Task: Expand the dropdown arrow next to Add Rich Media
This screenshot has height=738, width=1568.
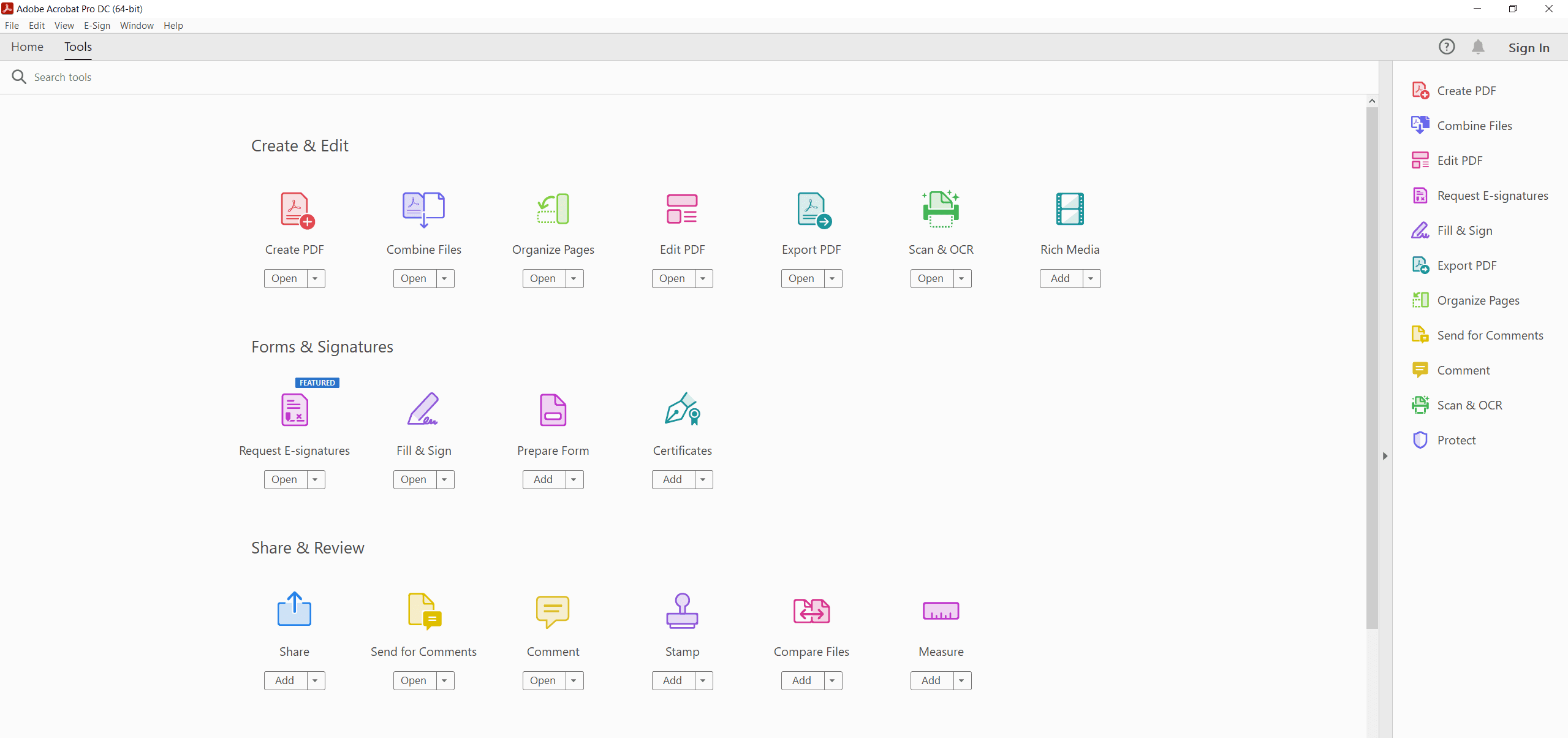Action: pos(1090,278)
